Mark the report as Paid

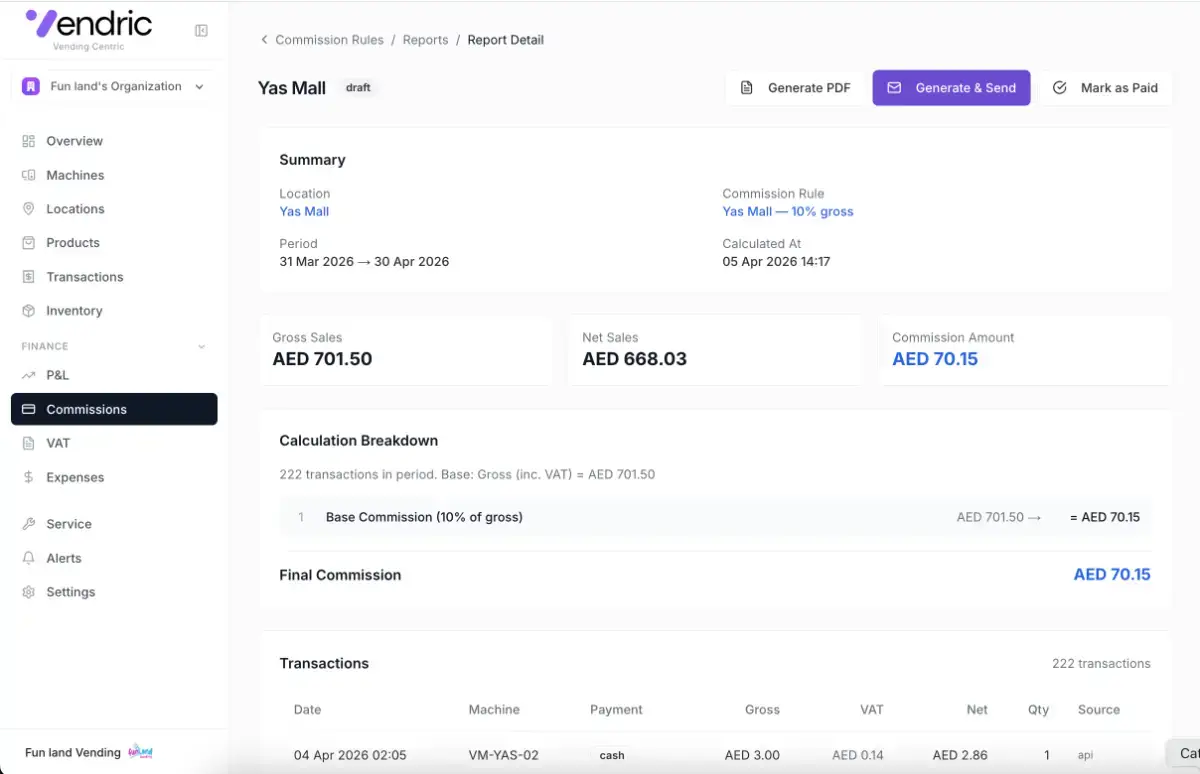click(1105, 88)
